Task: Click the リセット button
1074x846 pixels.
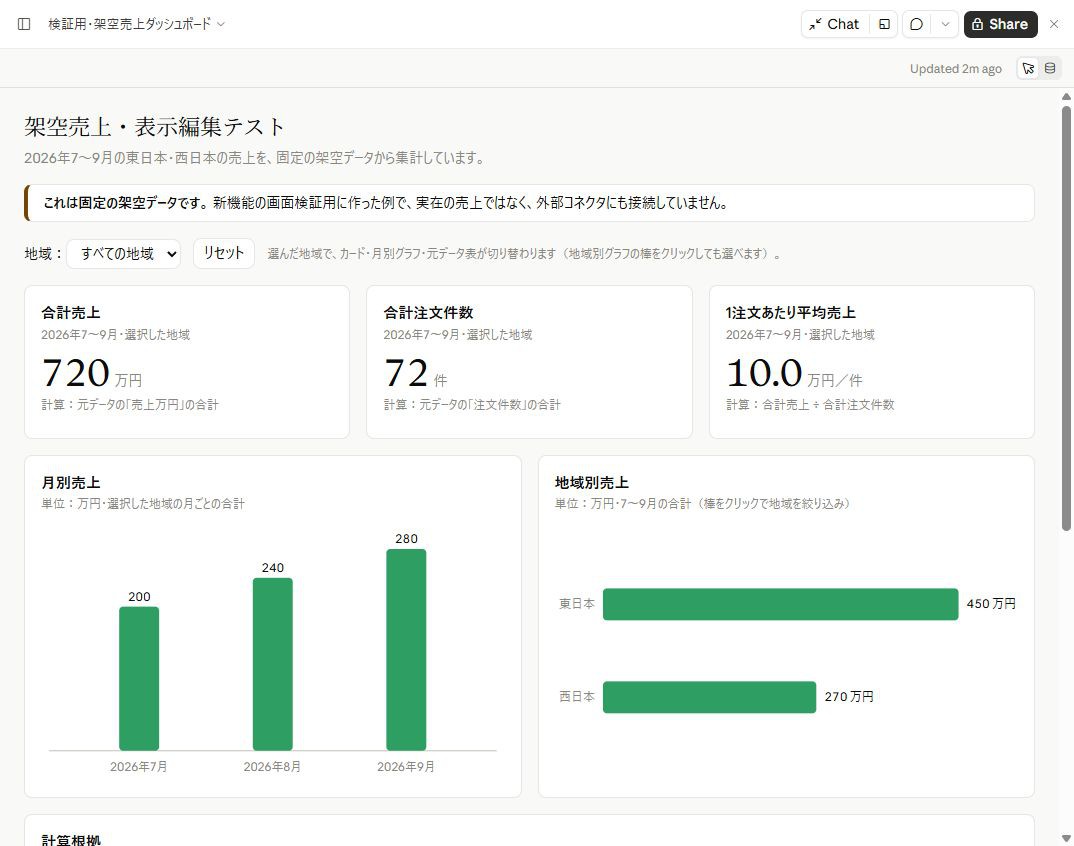Action: (224, 253)
